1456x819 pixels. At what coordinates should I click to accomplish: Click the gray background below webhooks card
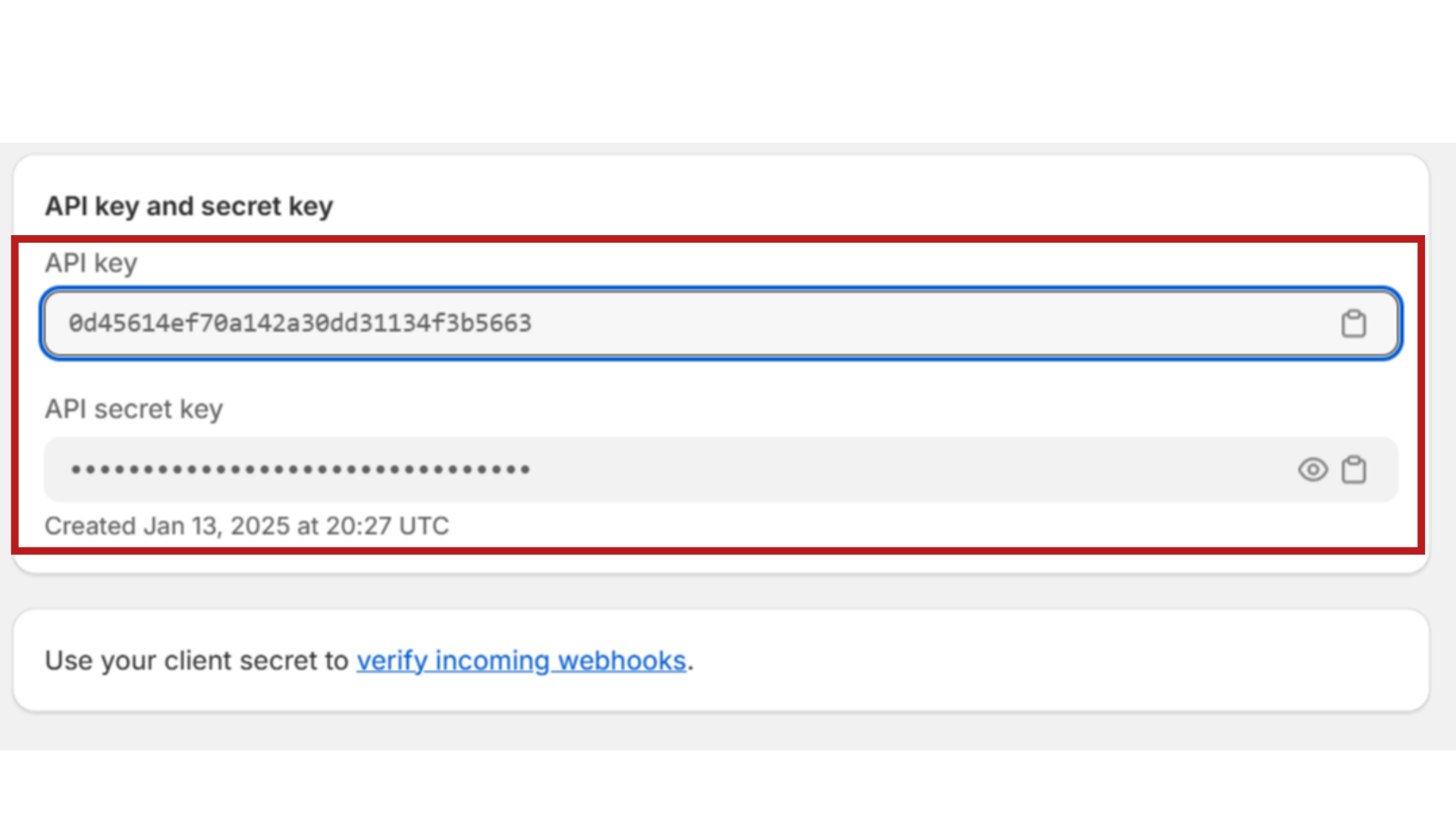(x=728, y=732)
